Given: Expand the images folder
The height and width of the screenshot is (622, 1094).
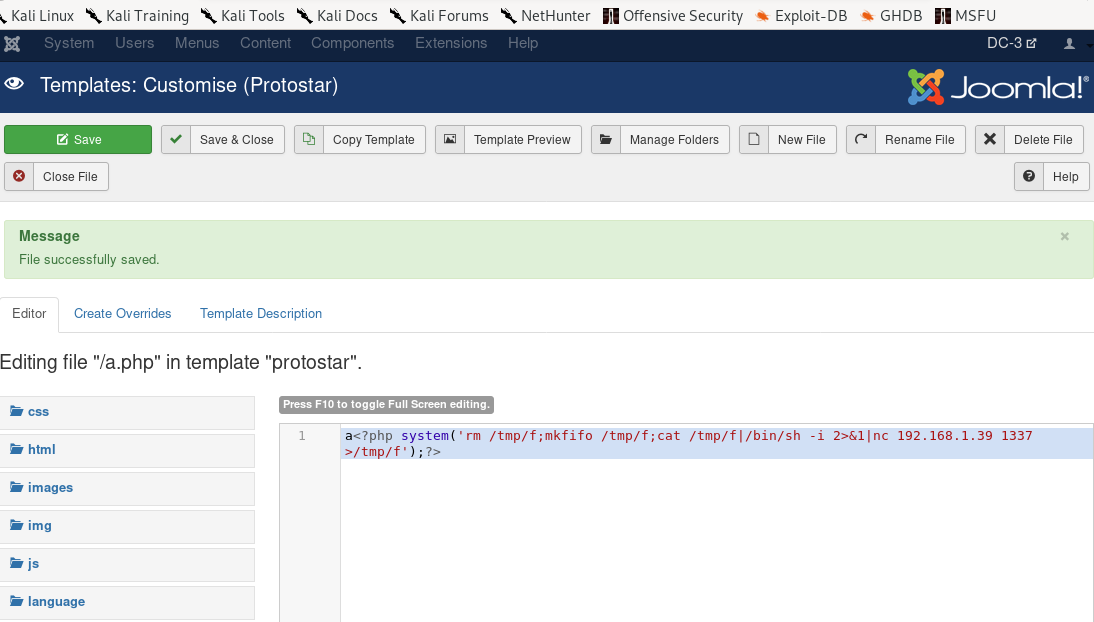Looking at the screenshot, I should click(127, 487).
